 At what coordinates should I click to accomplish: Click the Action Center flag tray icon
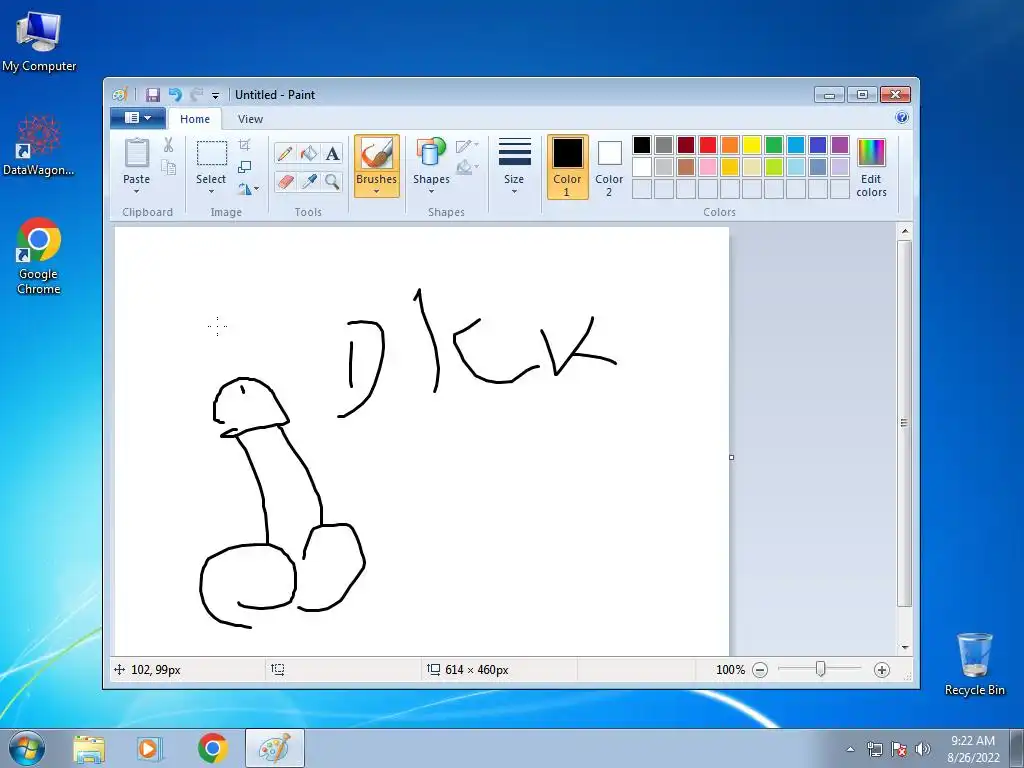tap(899, 749)
